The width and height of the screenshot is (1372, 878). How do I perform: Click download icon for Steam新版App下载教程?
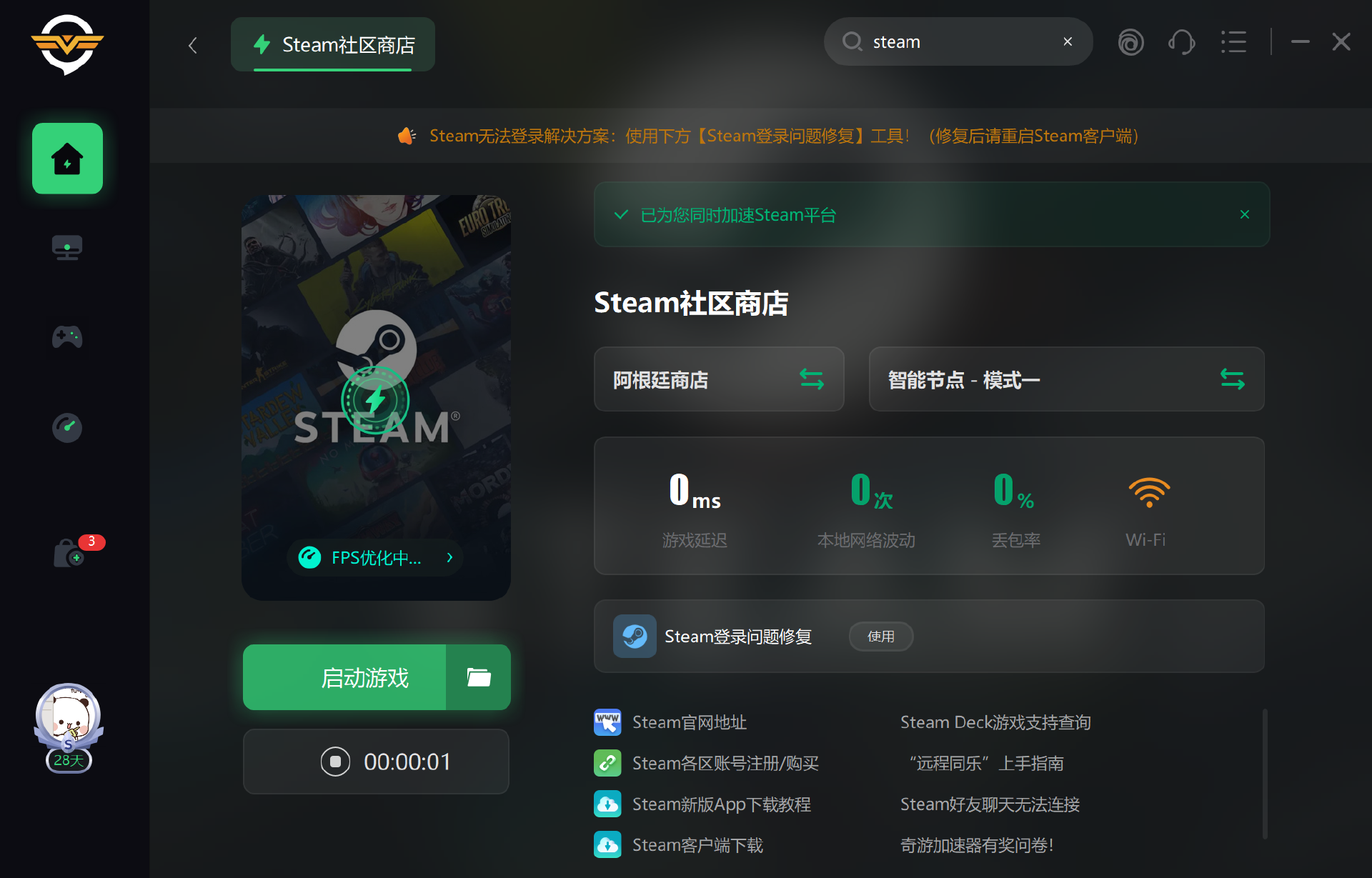click(607, 804)
